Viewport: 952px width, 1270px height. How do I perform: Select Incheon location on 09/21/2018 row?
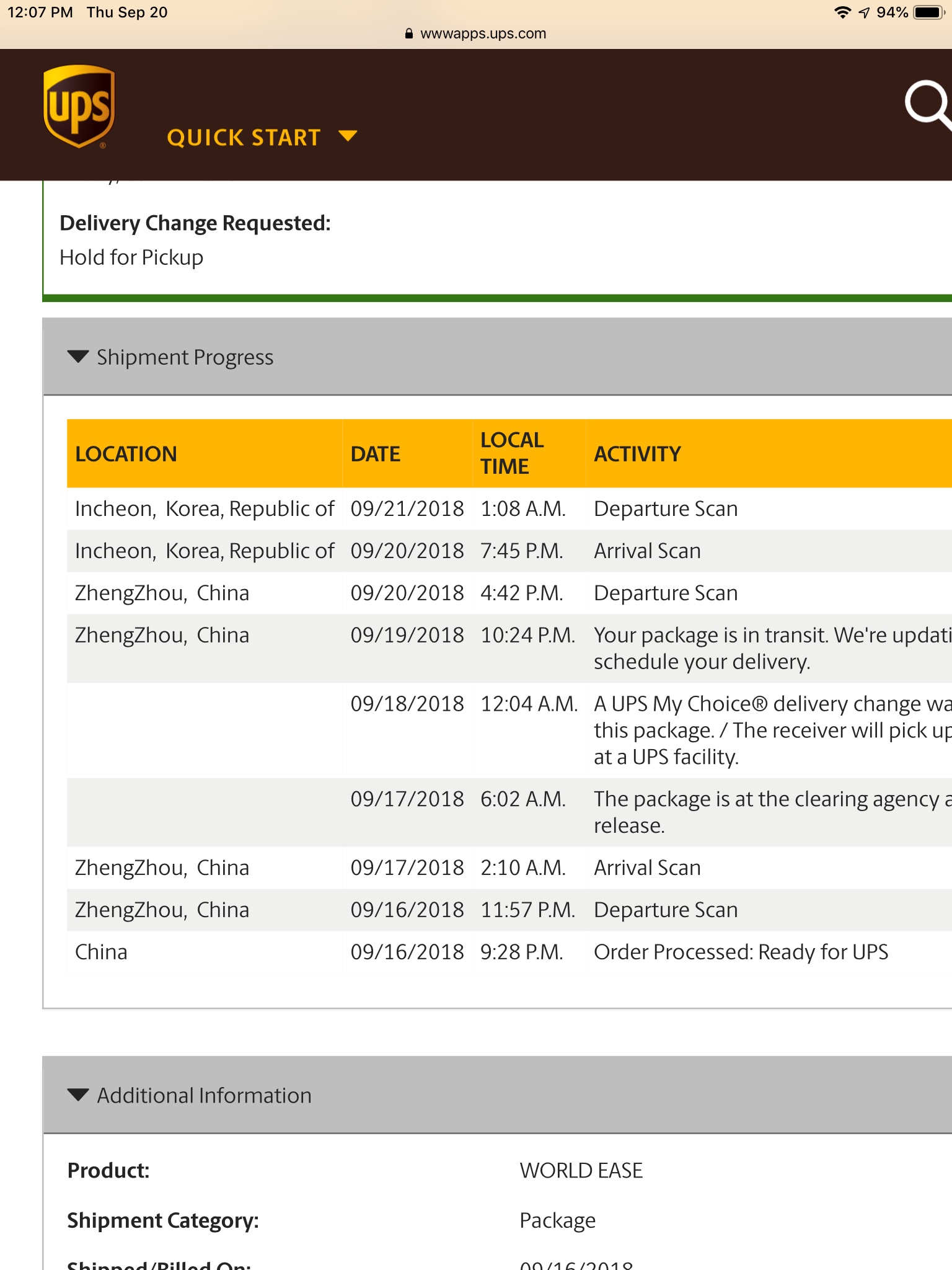(205, 509)
